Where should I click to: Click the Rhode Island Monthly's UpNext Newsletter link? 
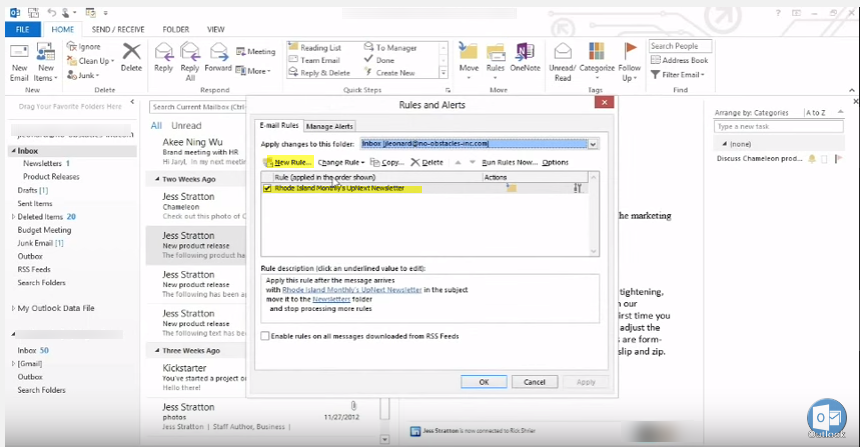(352, 290)
